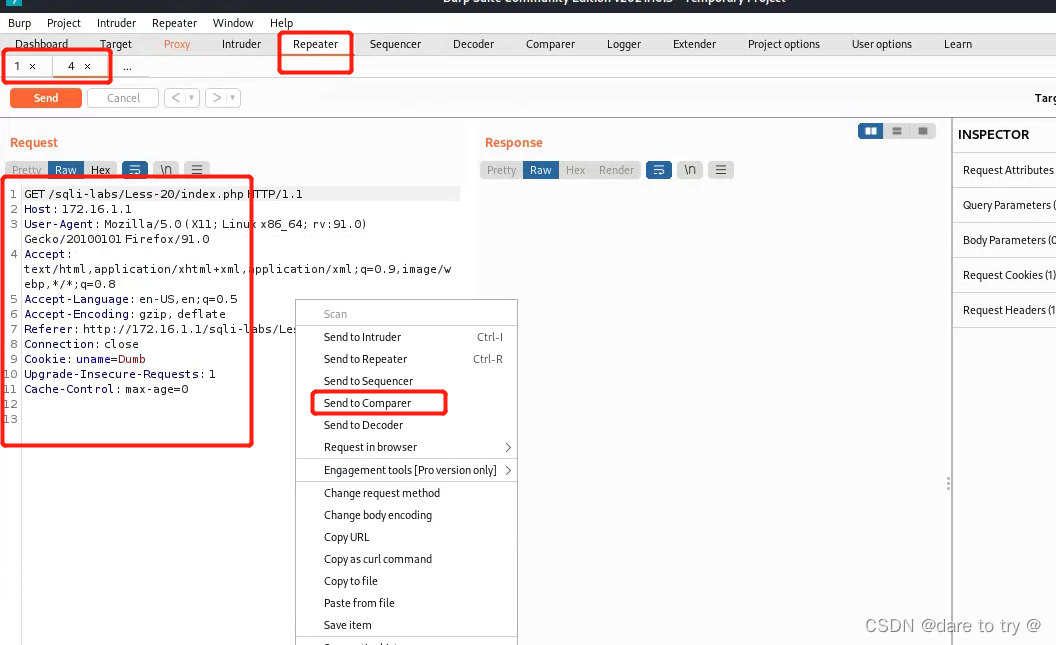Switch the Request view to Hex
This screenshot has height=645, width=1056.
[100, 169]
